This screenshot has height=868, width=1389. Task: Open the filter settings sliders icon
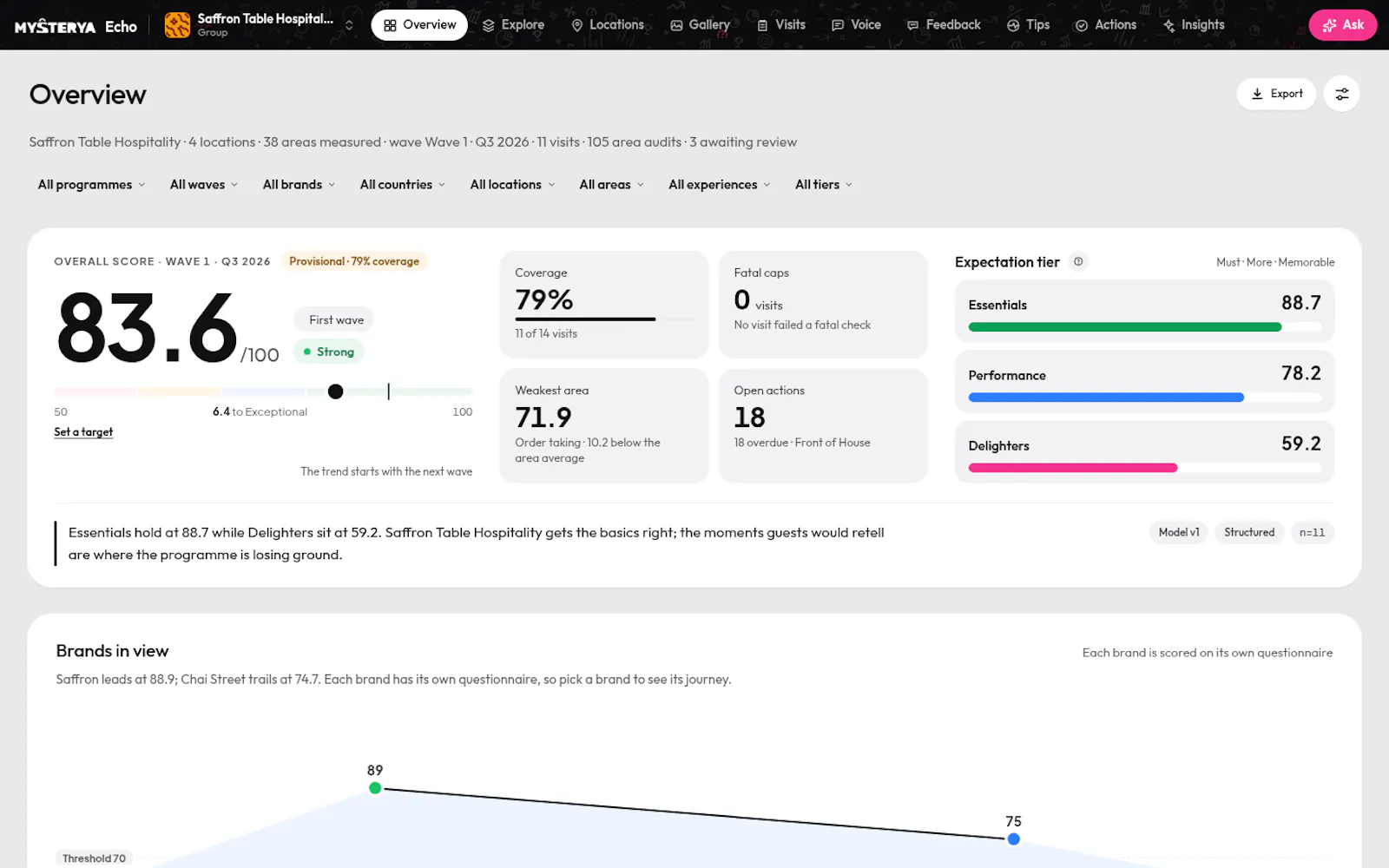pos(1342,94)
